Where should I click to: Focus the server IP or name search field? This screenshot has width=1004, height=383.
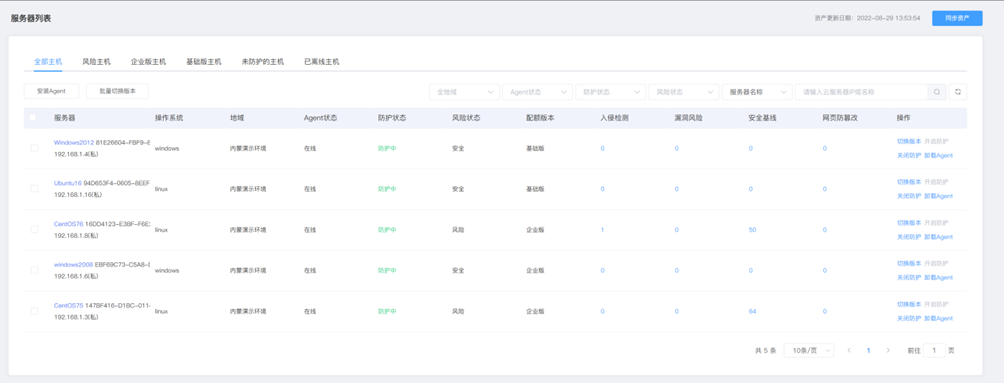point(862,92)
